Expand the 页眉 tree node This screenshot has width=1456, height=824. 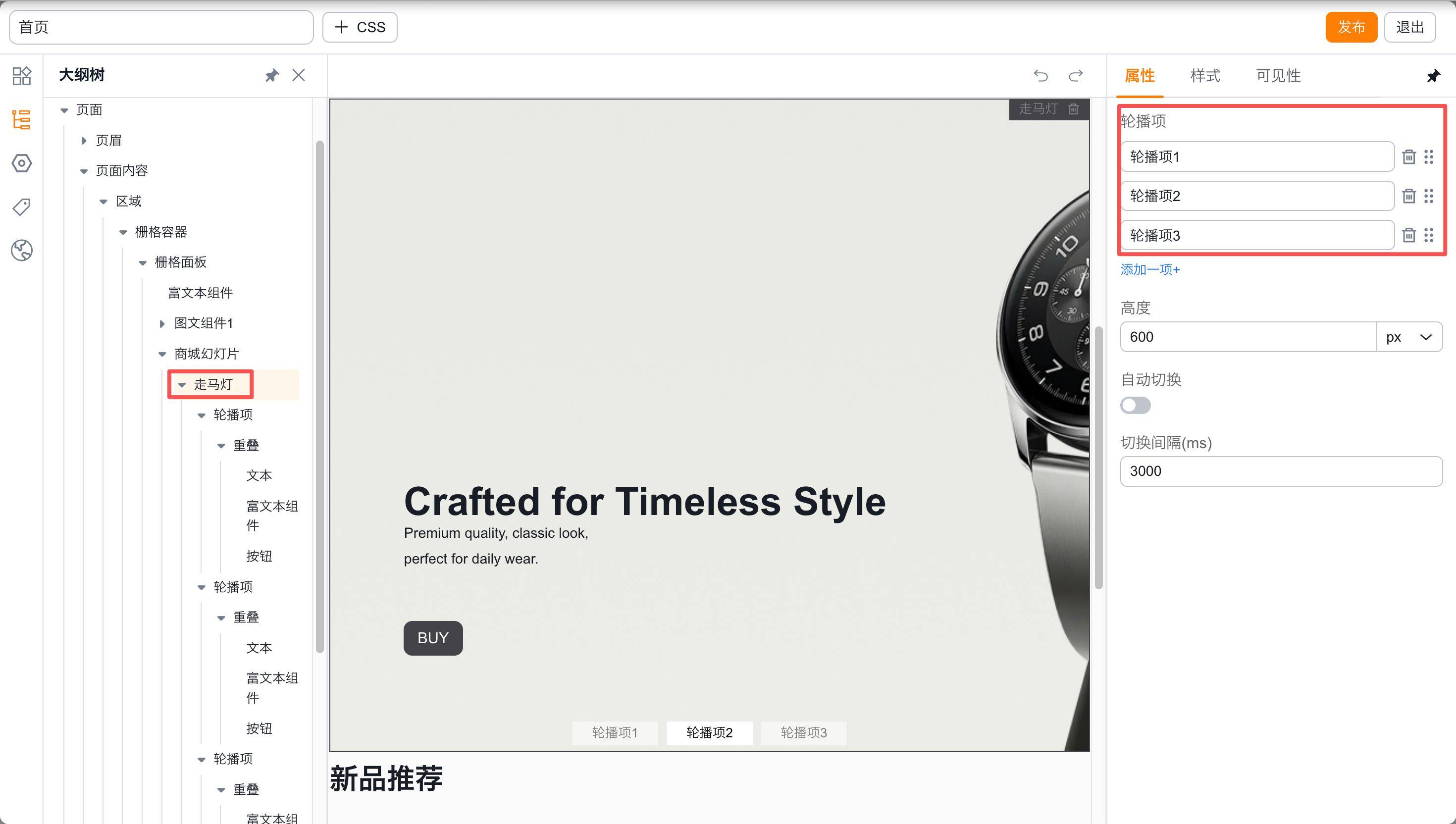pos(84,140)
